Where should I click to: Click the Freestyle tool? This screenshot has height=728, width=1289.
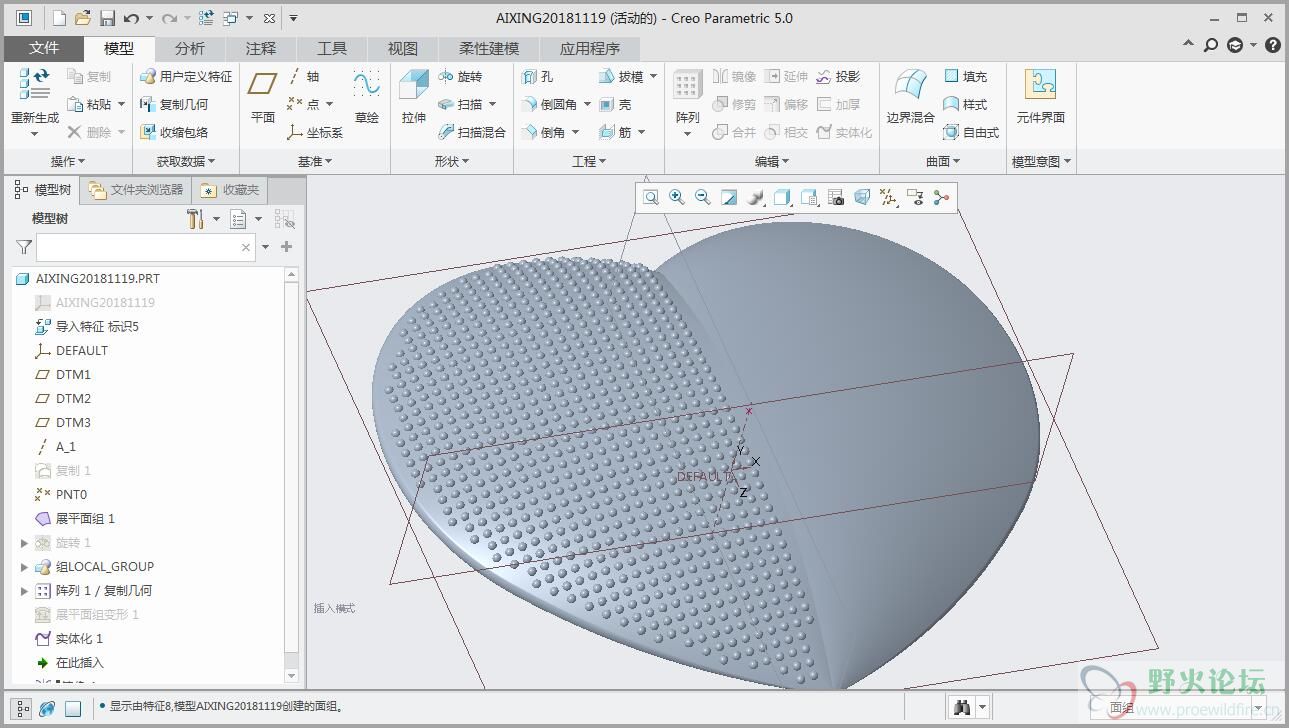click(x=971, y=132)
